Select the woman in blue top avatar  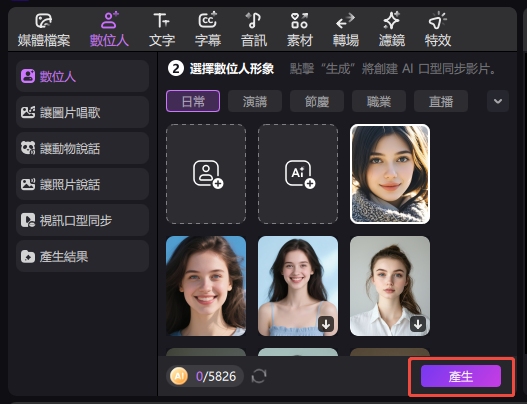click(x=298, y=286)
